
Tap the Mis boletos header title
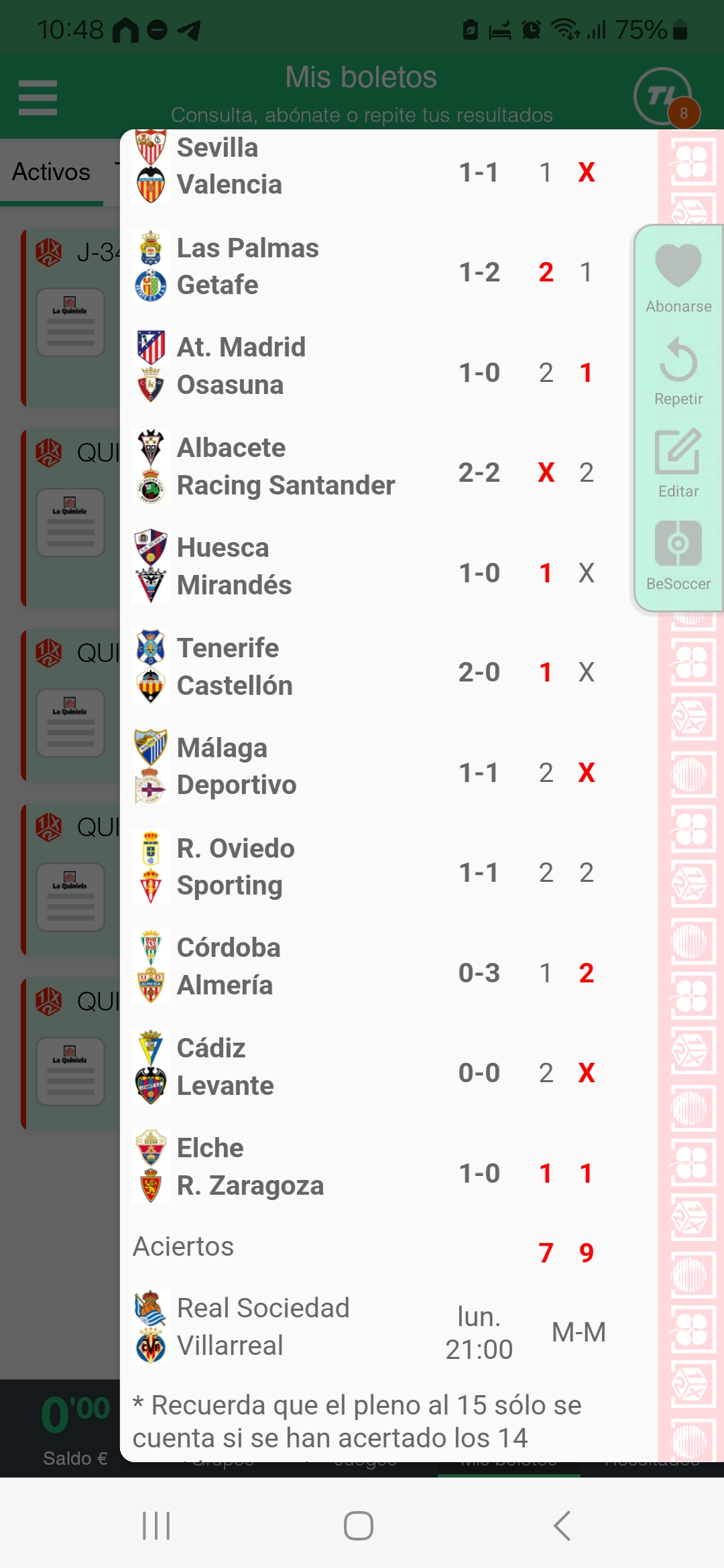tap(361, 77)
